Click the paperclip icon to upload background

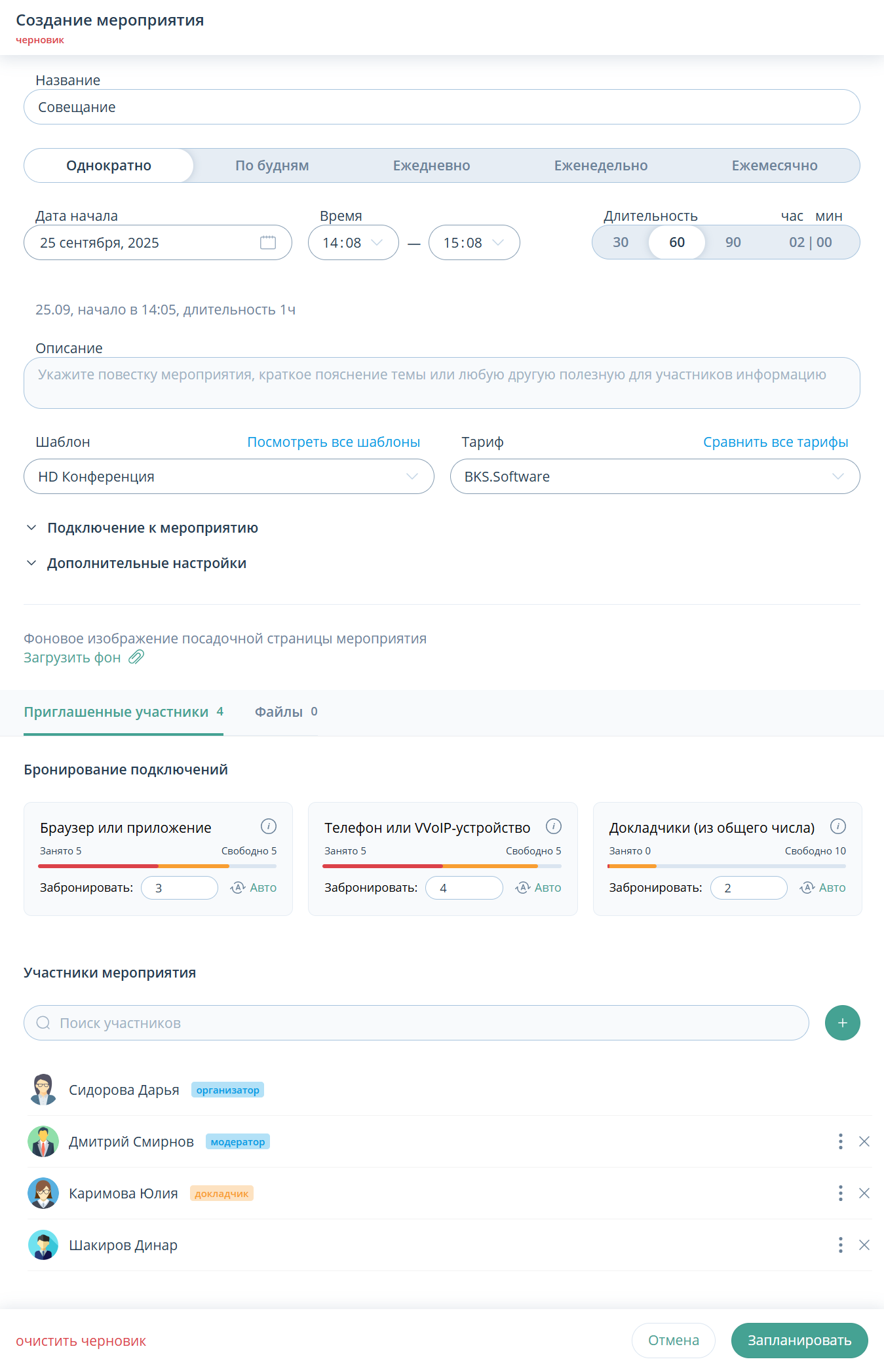coord(136,657)
